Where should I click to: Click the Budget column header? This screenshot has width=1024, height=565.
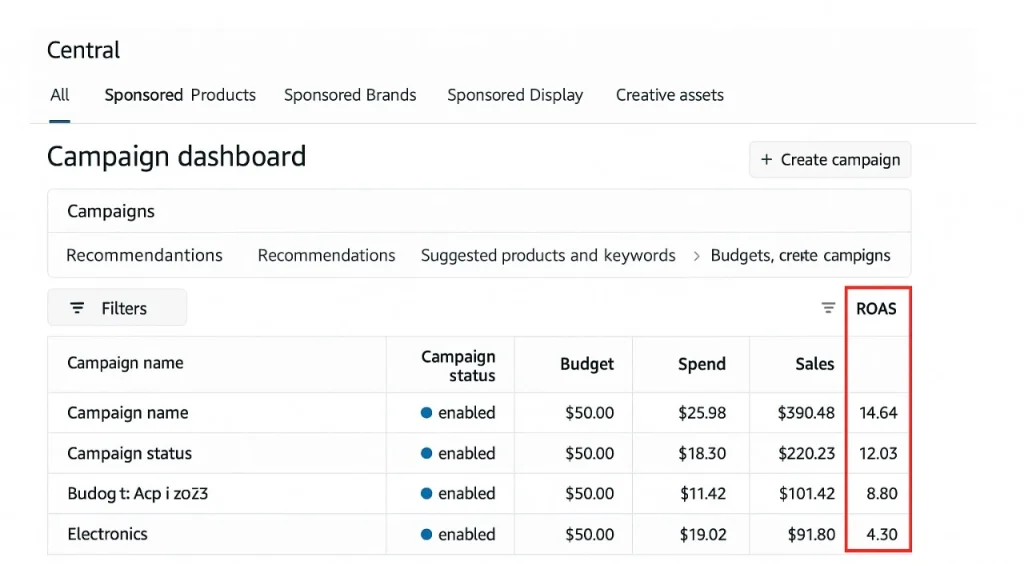pos(587,364)
